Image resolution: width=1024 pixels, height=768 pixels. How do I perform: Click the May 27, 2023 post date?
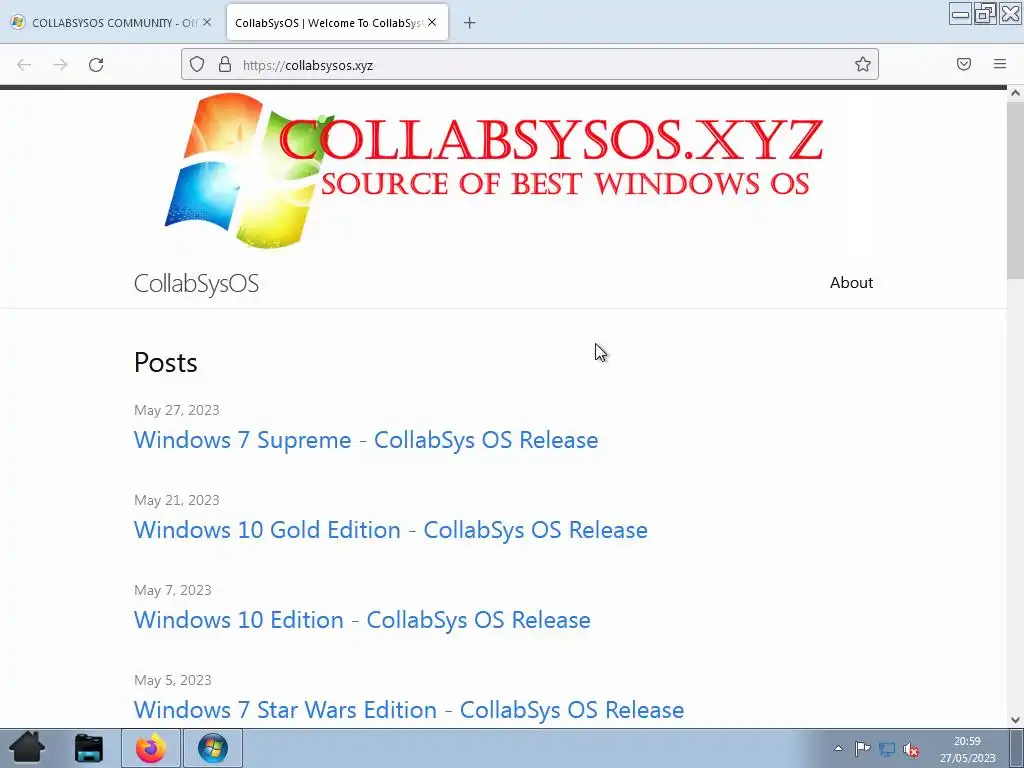pyautogui.click(x=176, y=410)
